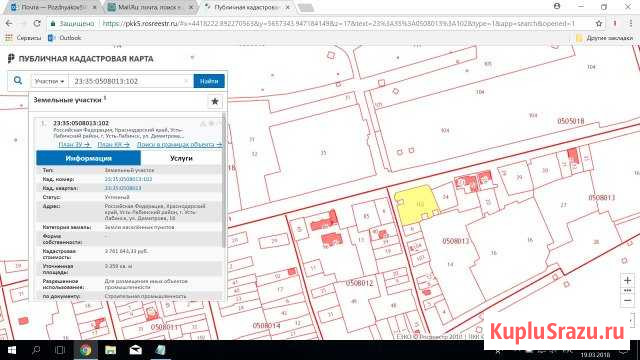Viewport: 640px width, 360px height.
Task: Open Task View on taskbar
Action: click(x=60, y=350)
